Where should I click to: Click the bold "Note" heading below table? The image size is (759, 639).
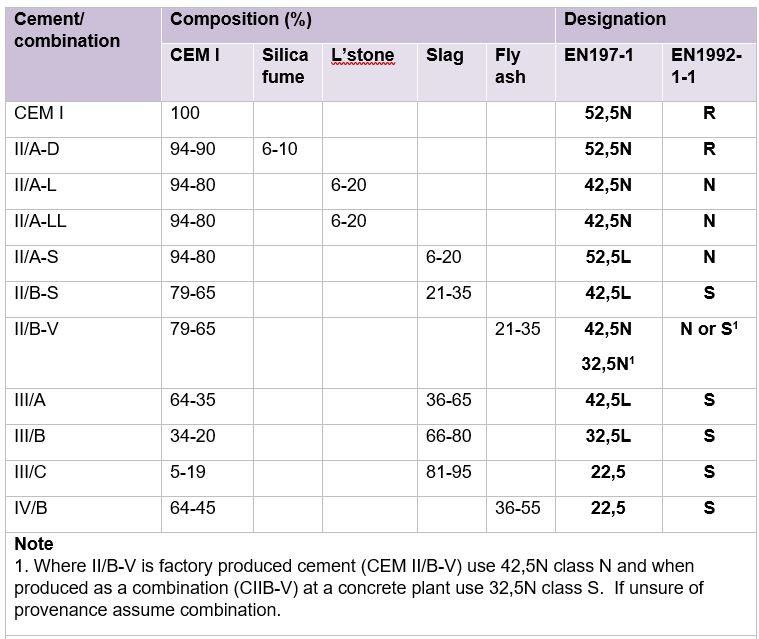34,545
